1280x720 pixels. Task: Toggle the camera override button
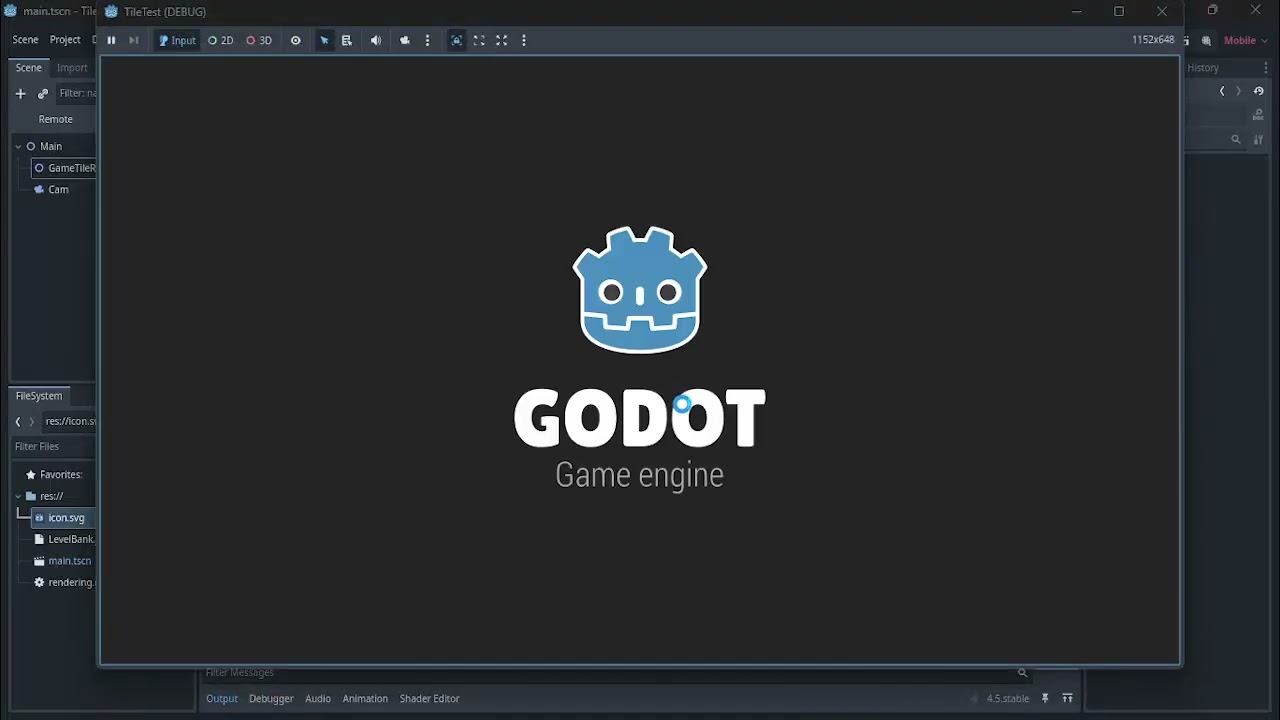[405, 41]
